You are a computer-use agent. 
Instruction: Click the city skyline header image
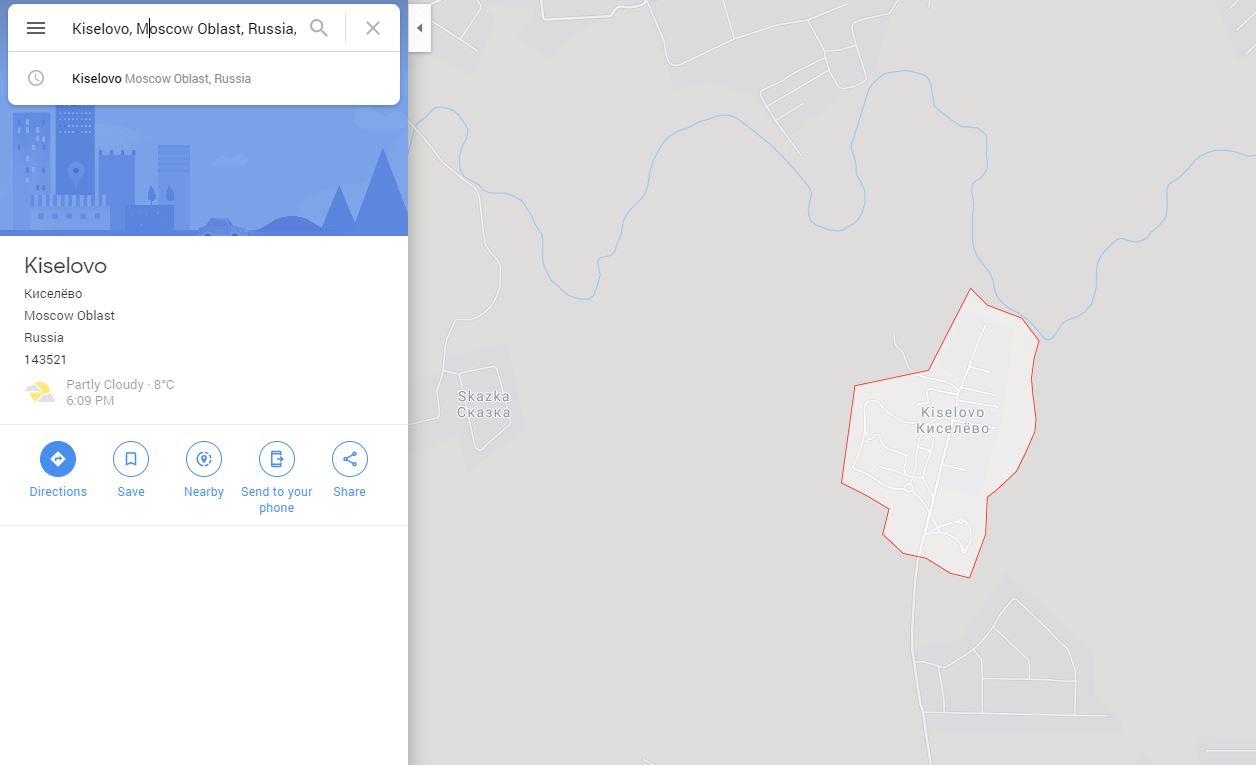[x=204, y=170]
